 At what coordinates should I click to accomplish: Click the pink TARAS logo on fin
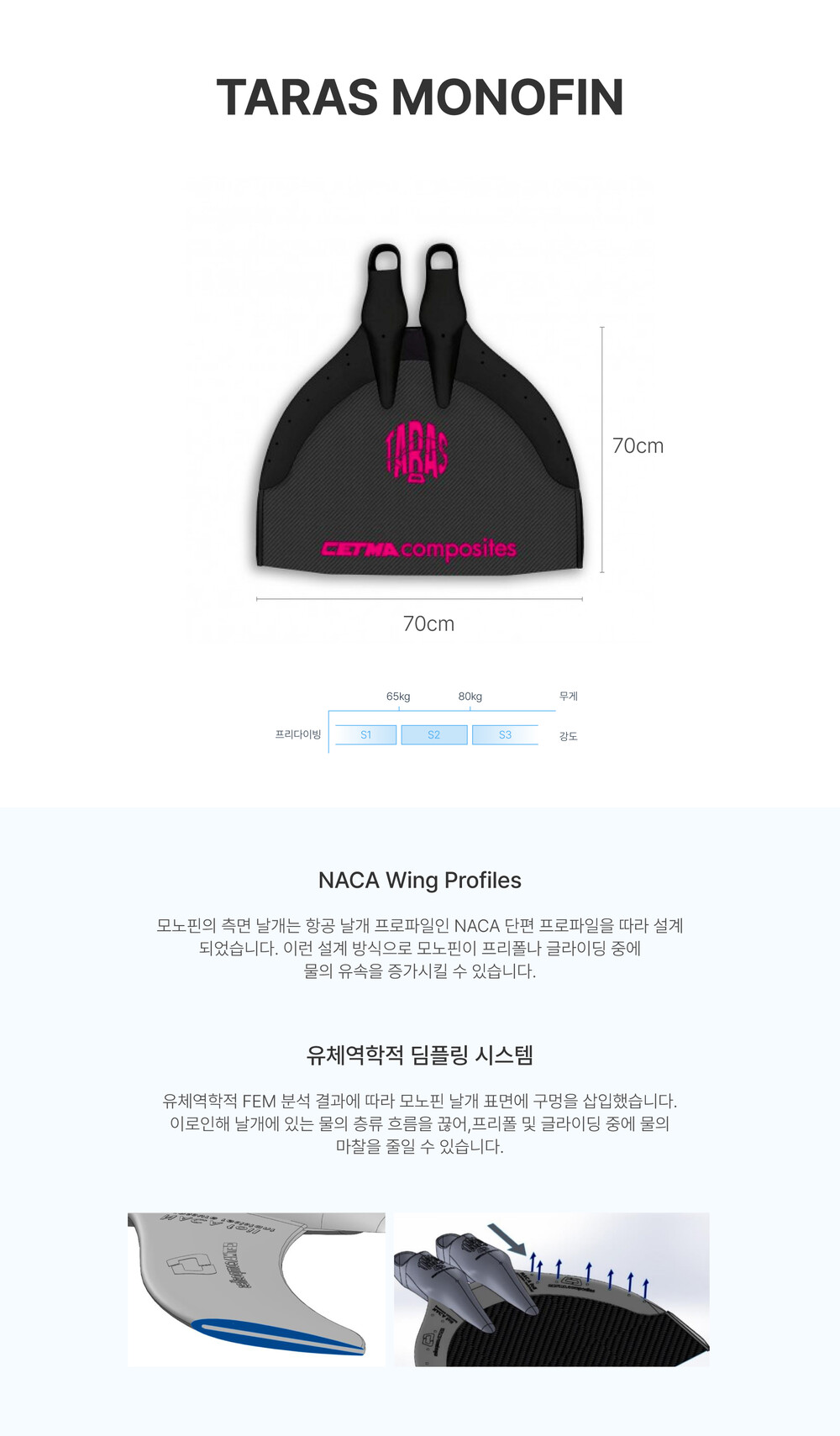(x=417, y=452)
